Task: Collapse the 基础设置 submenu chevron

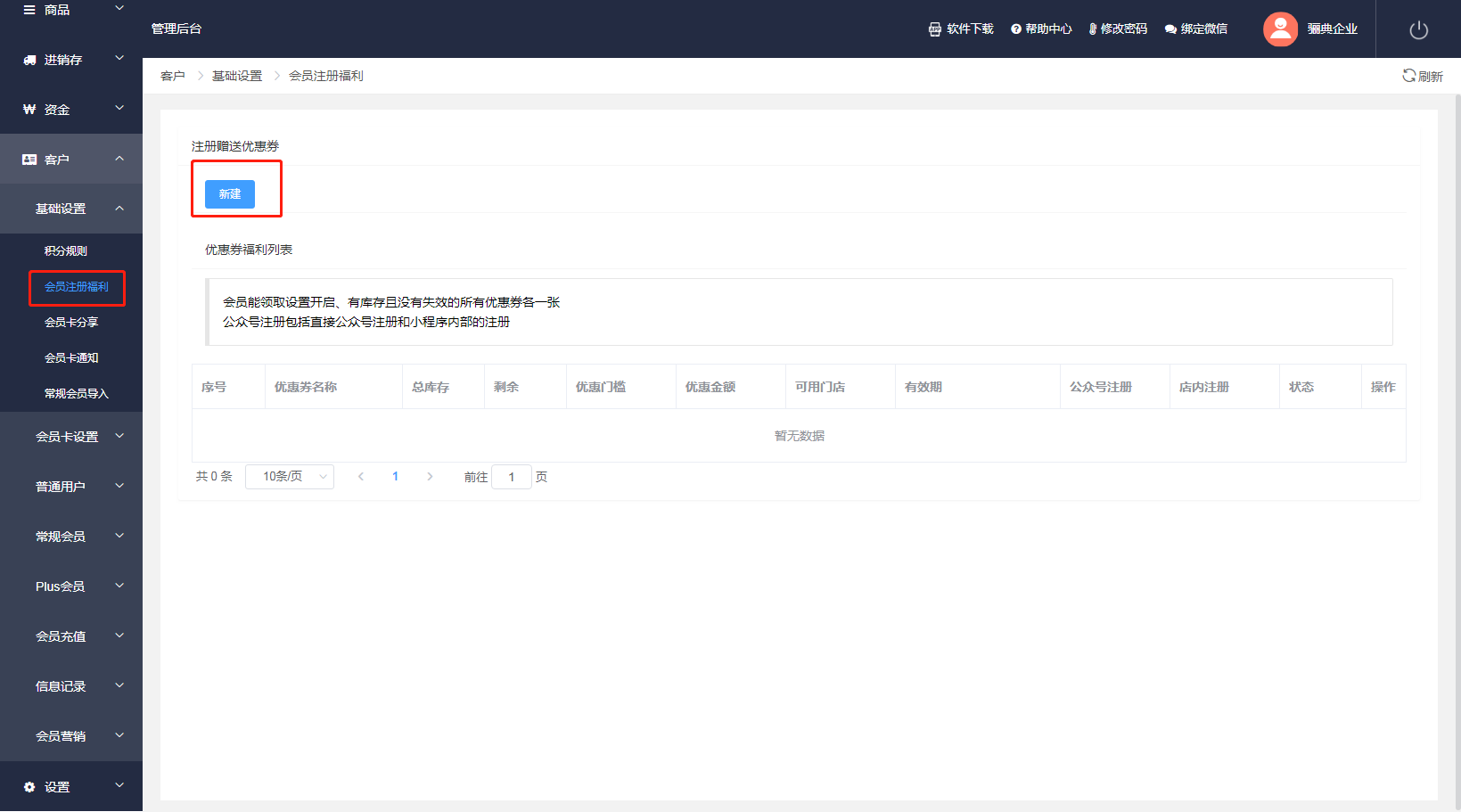Action: click(x=119, y=209)
